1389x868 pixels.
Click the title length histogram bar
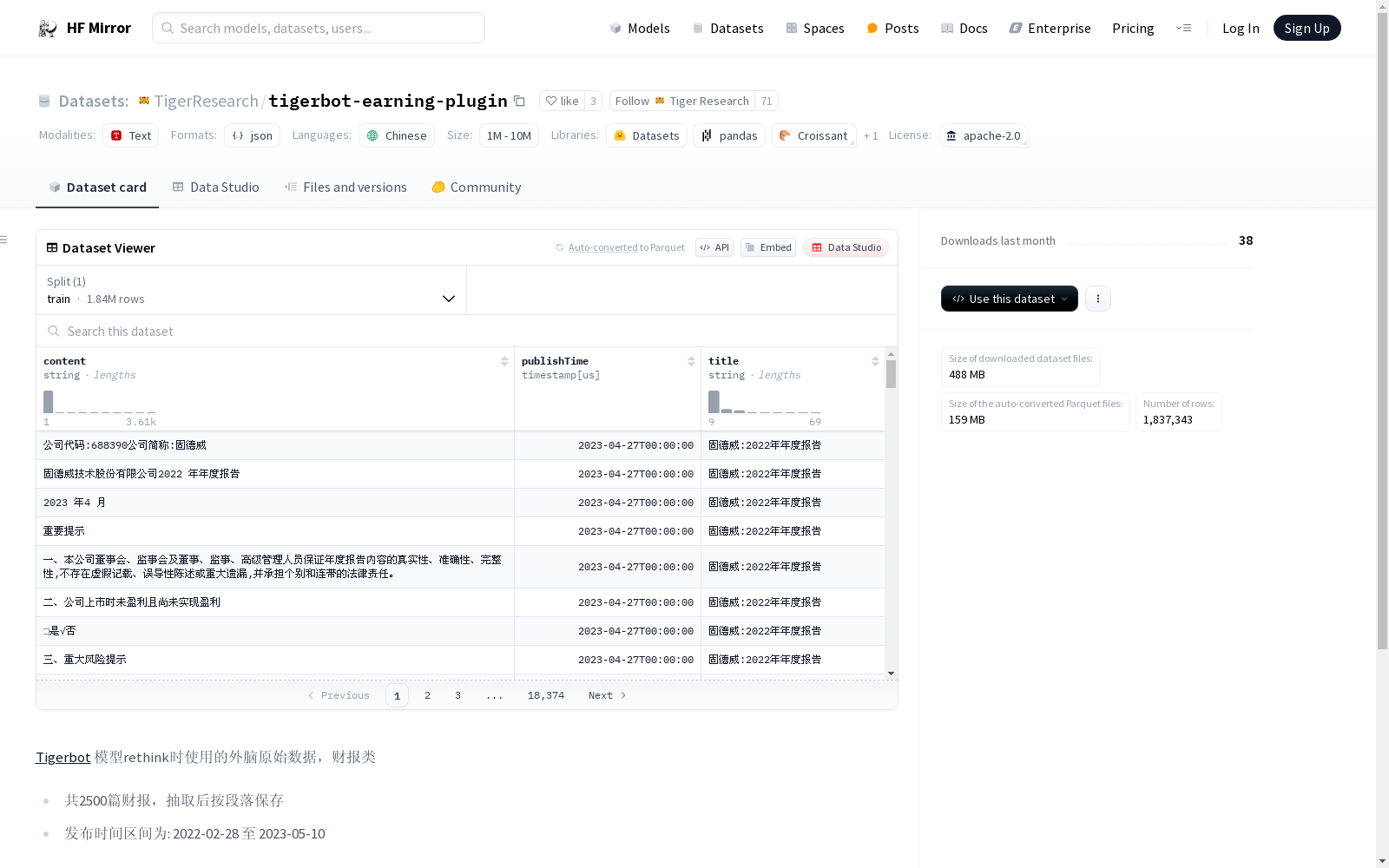tap(714, 402)
